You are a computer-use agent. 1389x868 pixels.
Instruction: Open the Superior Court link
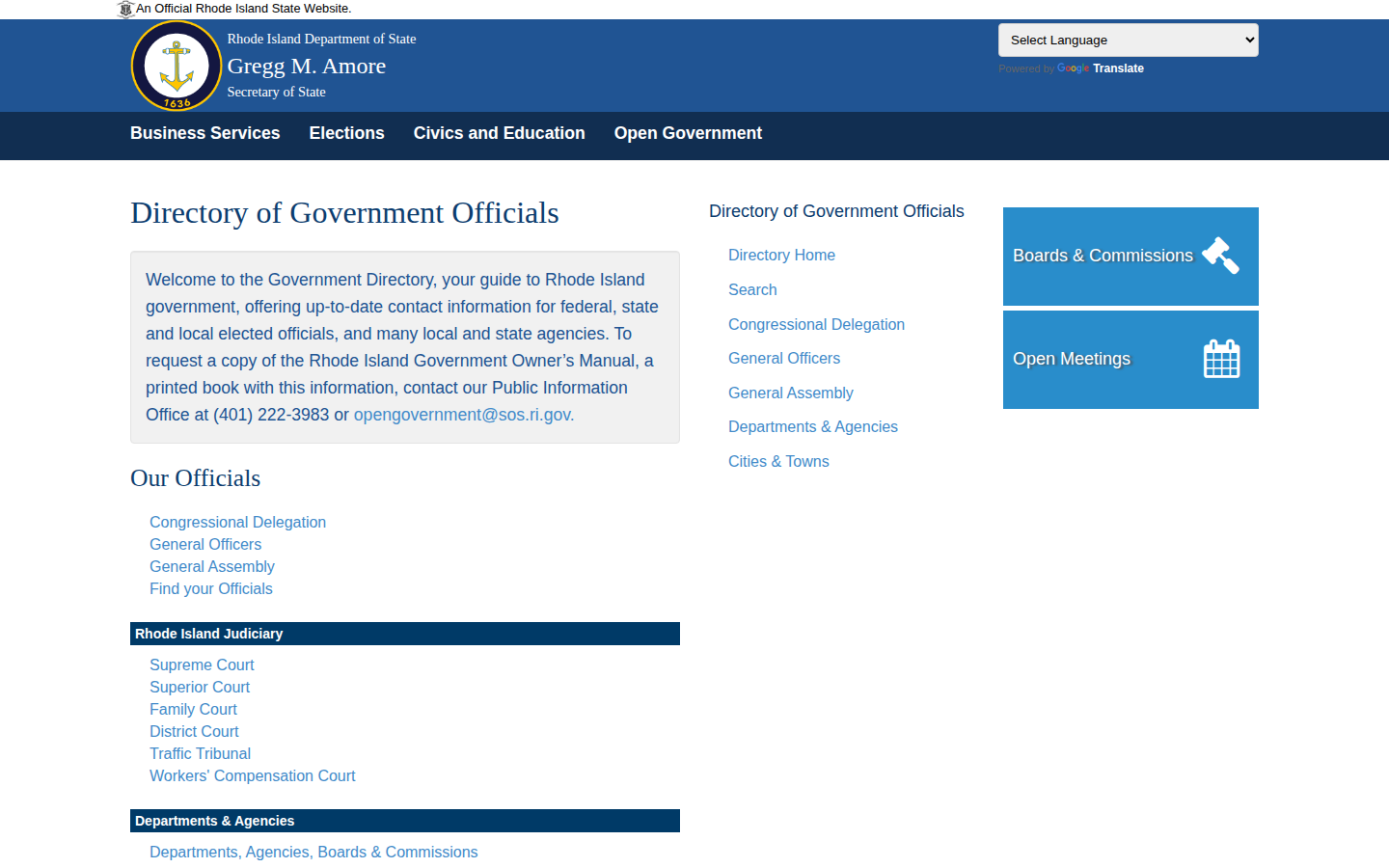pos(200,687)
